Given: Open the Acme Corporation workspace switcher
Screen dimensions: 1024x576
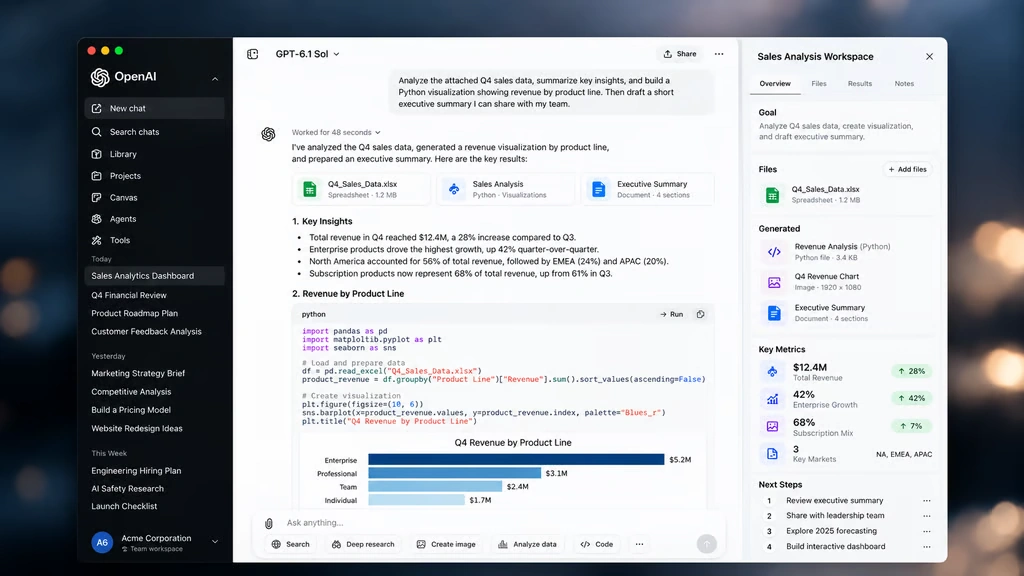Looking at the screenshot, I should click(154, 542).
